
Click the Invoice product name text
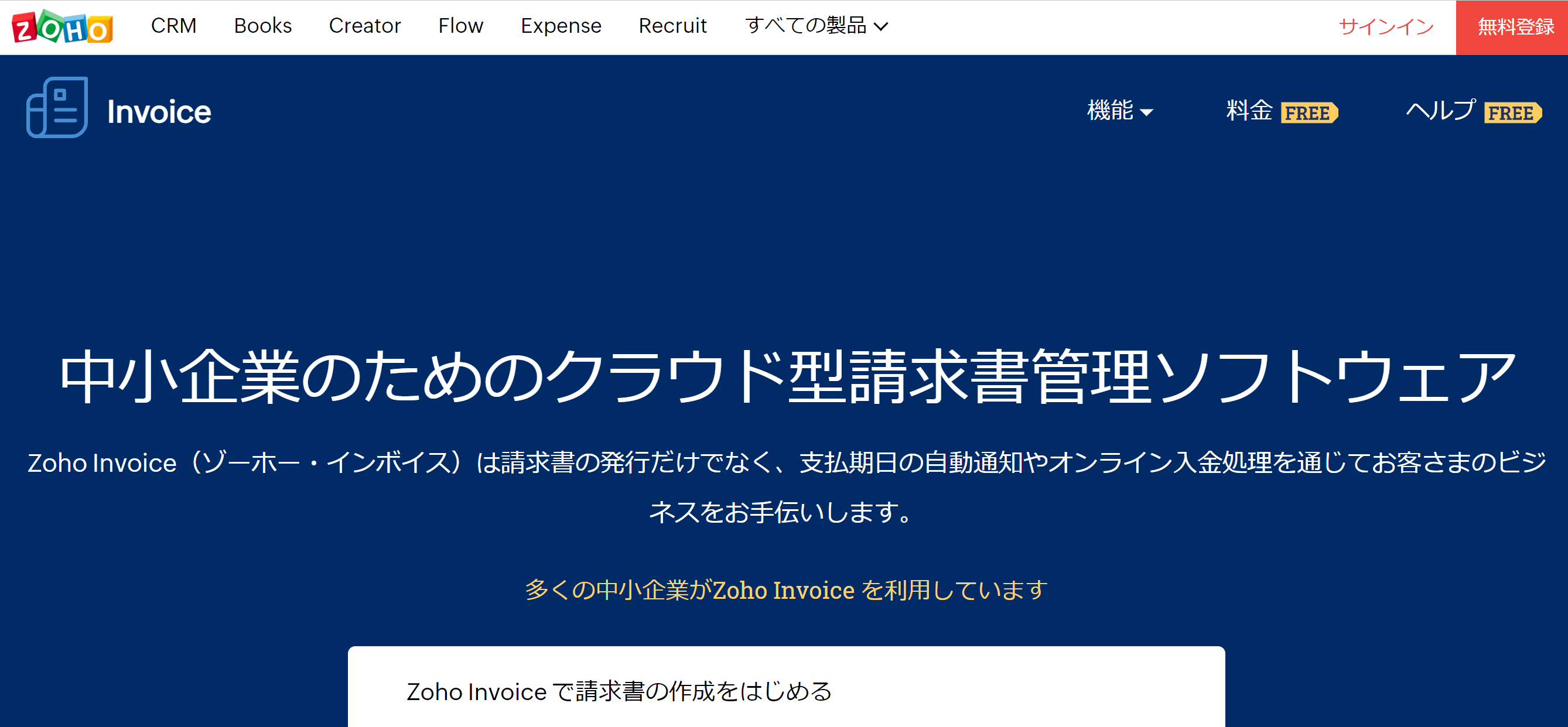pyautogui.click(x=159, y=112)
